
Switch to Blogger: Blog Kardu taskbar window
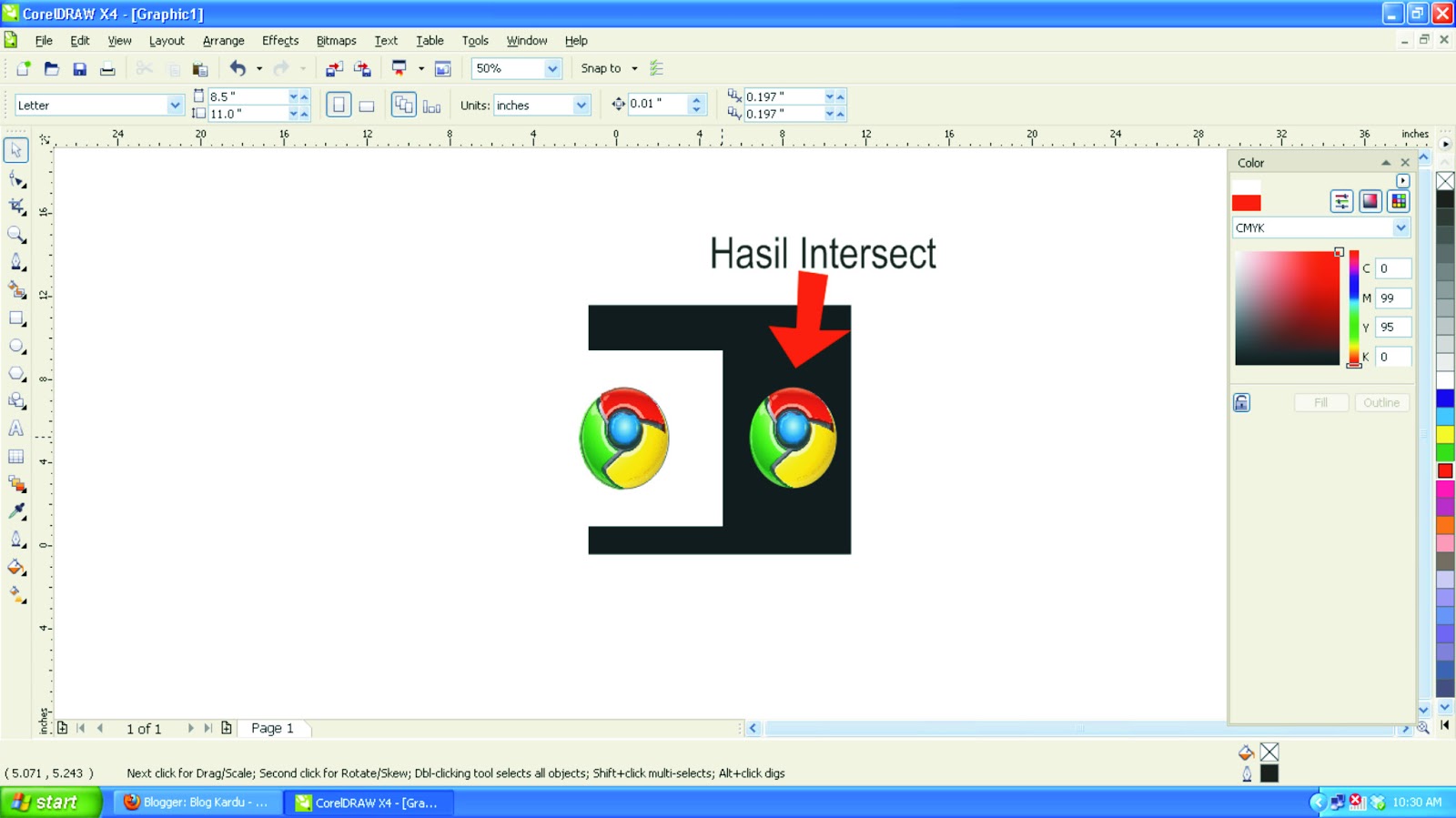[x=197, y=803]
